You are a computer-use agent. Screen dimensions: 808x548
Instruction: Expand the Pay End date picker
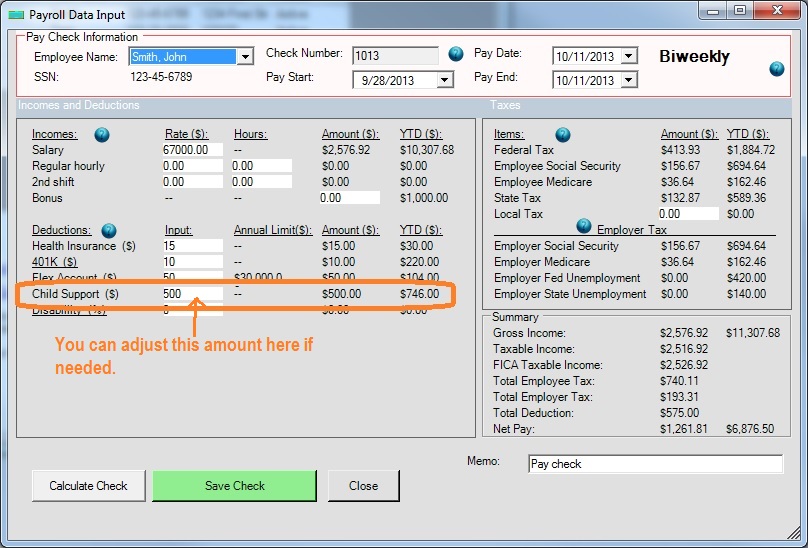click(628, 80)
